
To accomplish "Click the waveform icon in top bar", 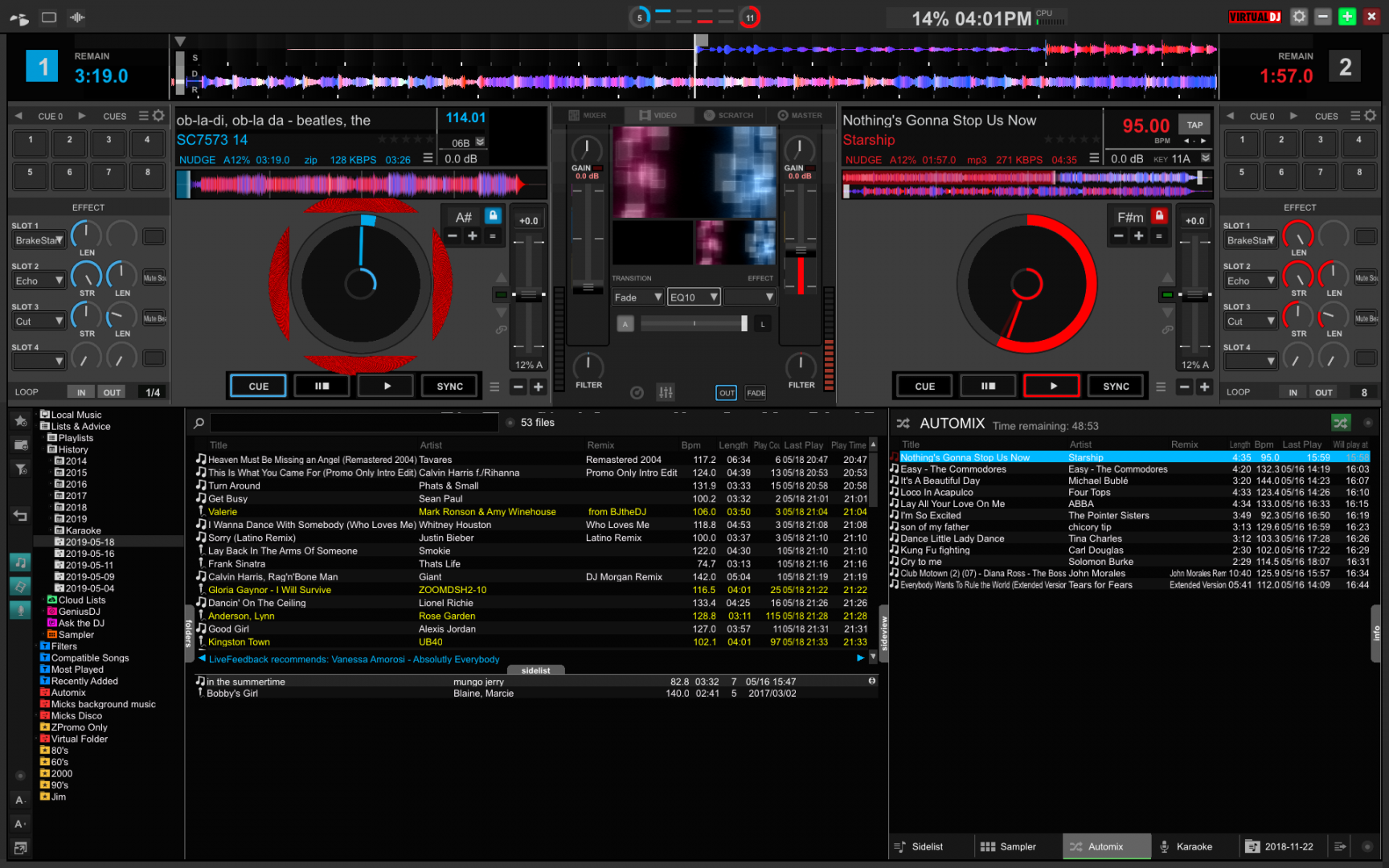I will pos(77,17).
